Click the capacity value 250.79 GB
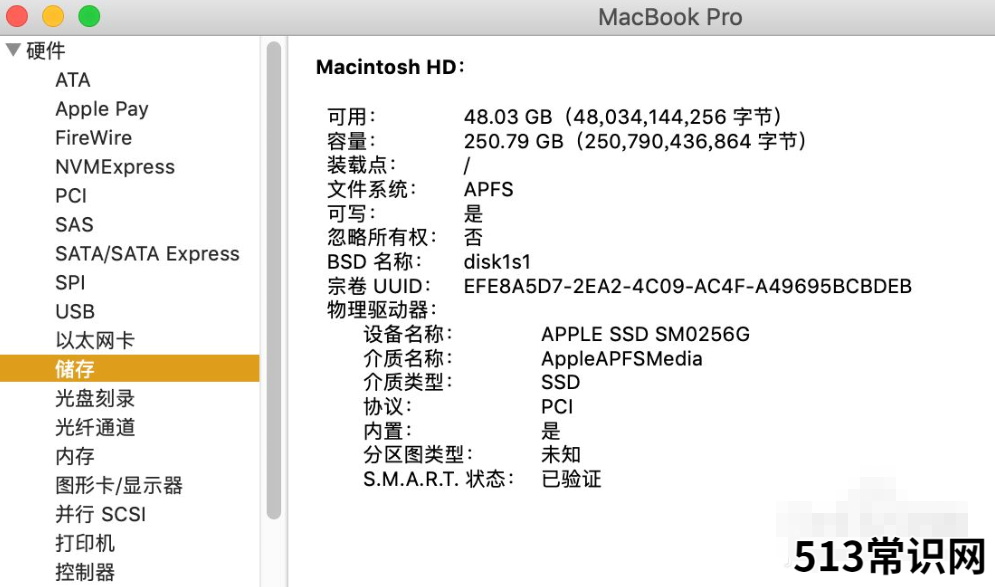Viewport: 995px width, 587px height. click(x=635, y=141)
